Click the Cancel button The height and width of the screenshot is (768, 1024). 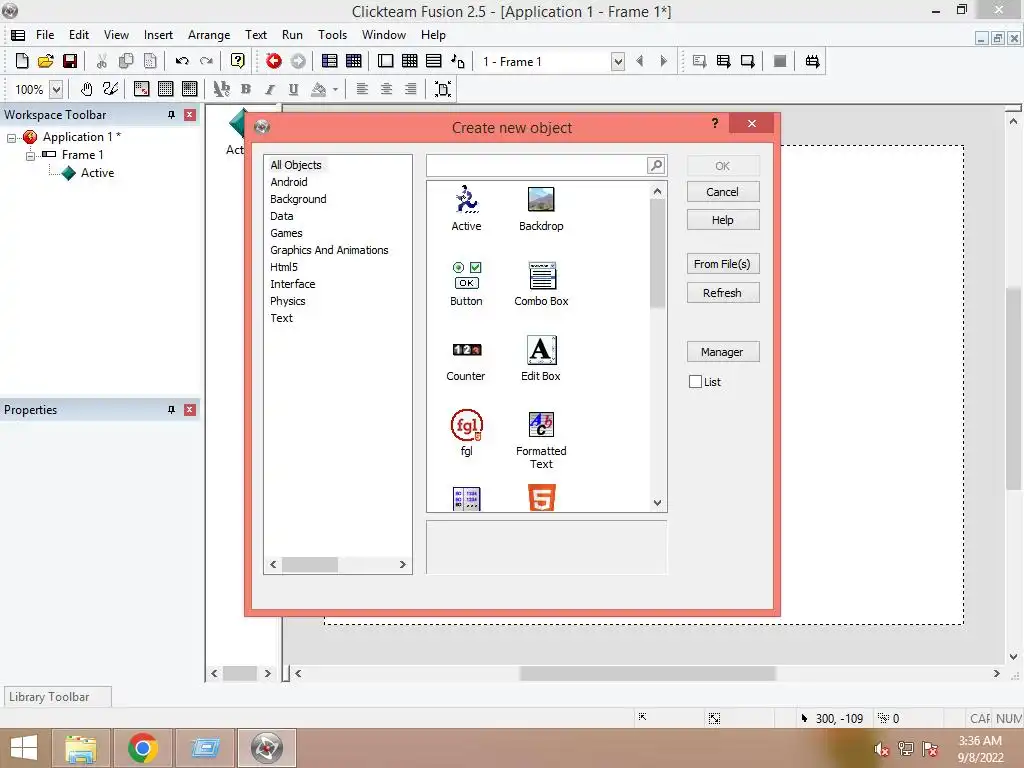tap(722, 192)
